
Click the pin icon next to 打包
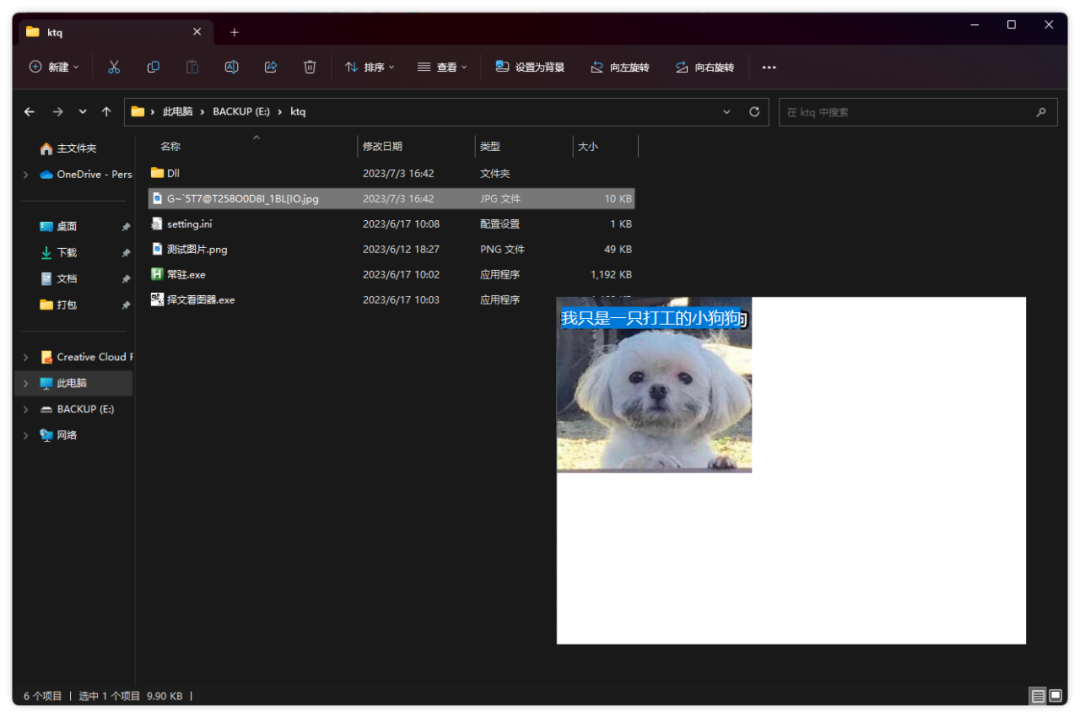(x=125, y=305)
